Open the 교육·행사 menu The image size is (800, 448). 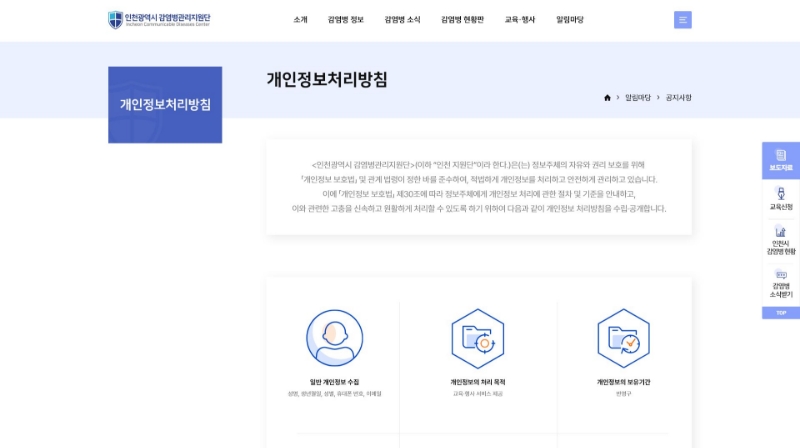(520, 20)
